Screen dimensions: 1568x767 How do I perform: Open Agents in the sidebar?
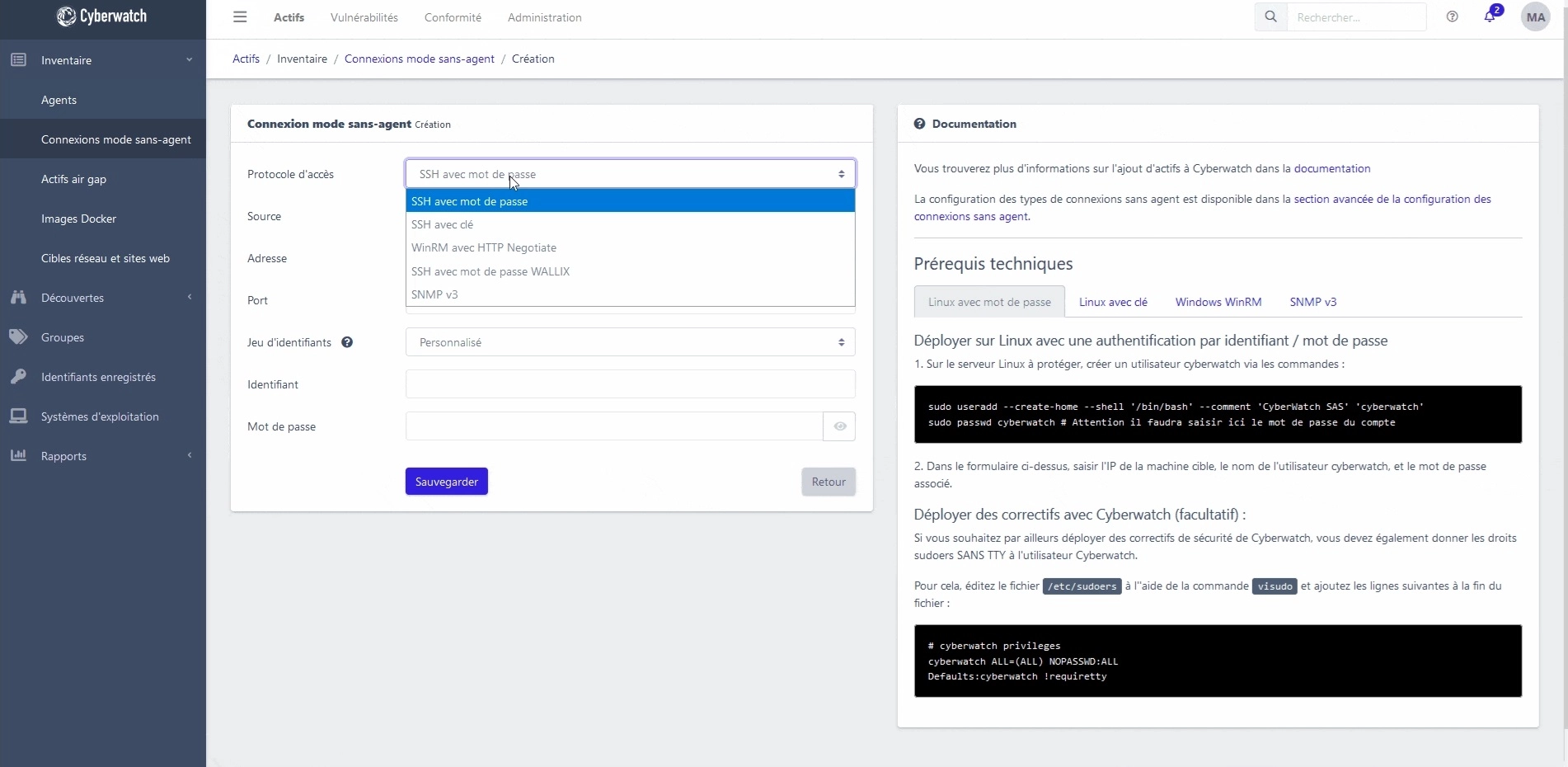pos(103,100)
